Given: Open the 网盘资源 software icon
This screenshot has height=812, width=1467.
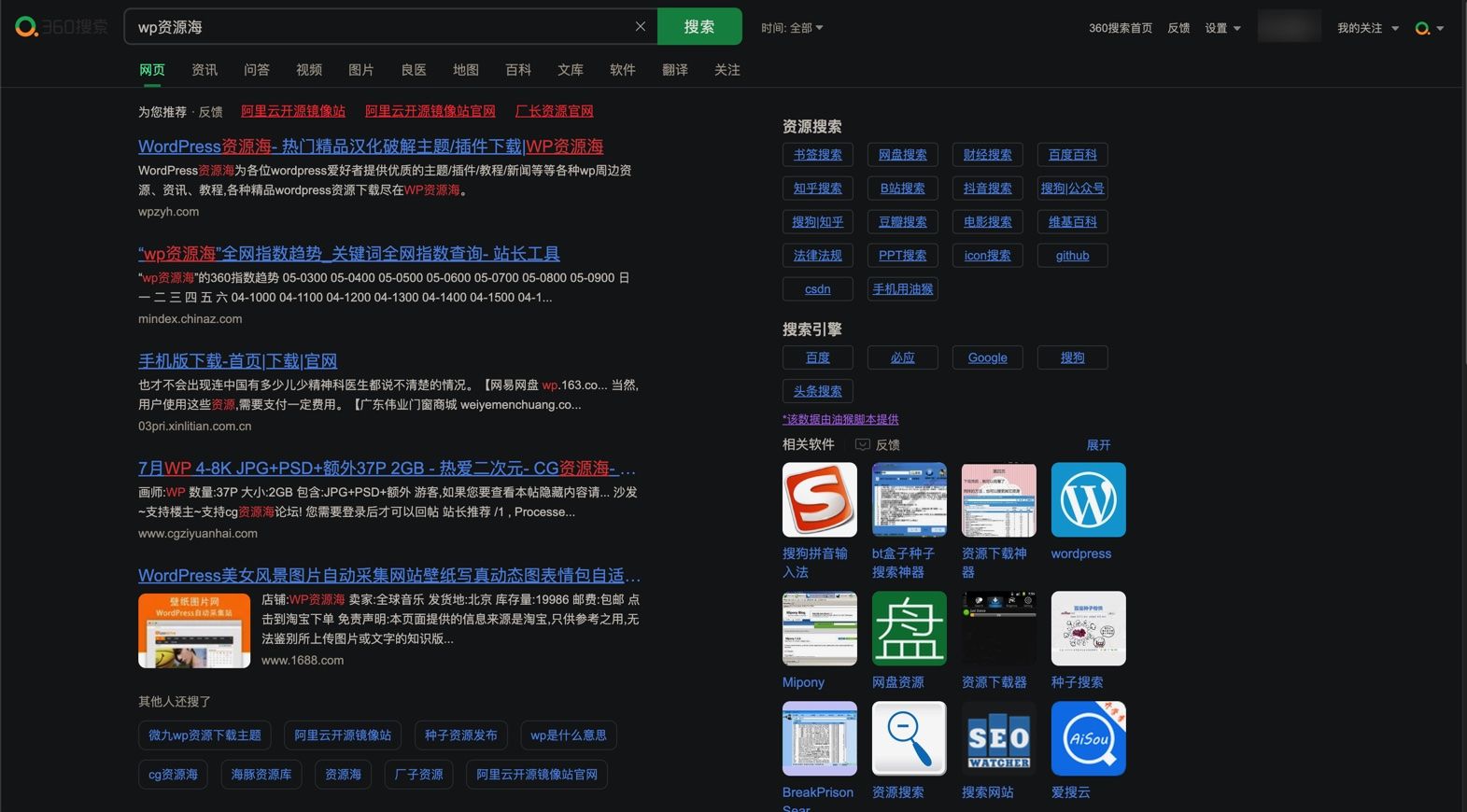Looking at the screenshot, I should 909,628.
